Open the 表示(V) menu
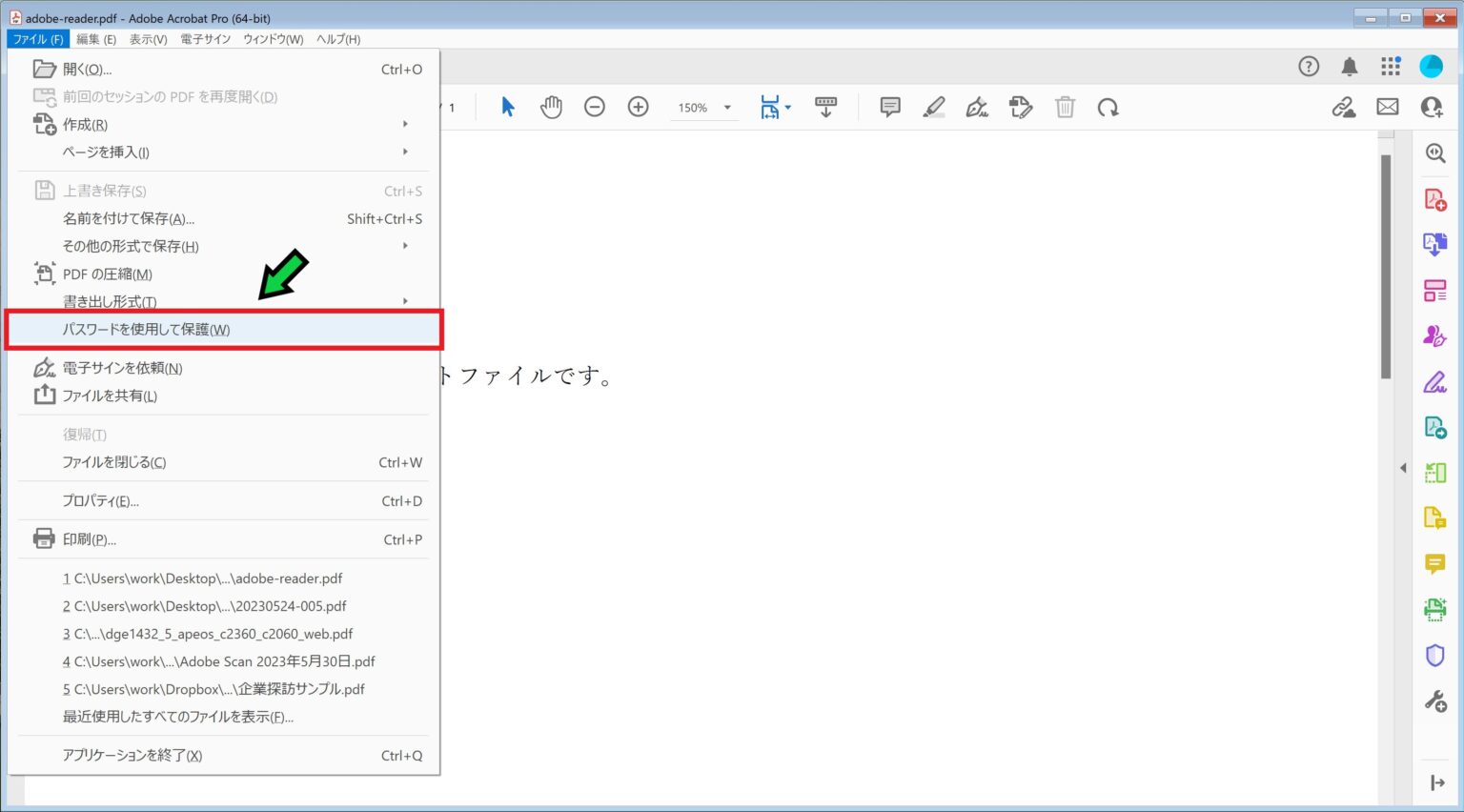Screen dimensions: 1464x812 coord(149,39)
